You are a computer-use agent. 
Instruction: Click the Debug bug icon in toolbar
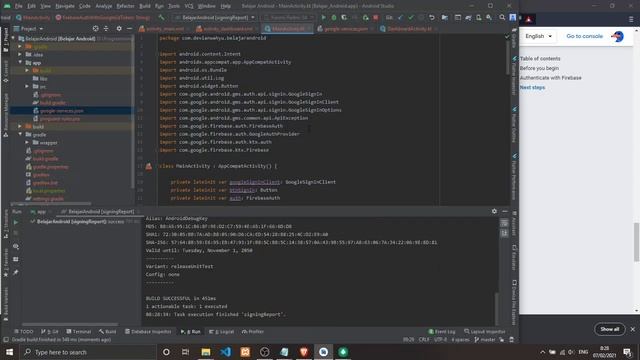pos(334,18)
